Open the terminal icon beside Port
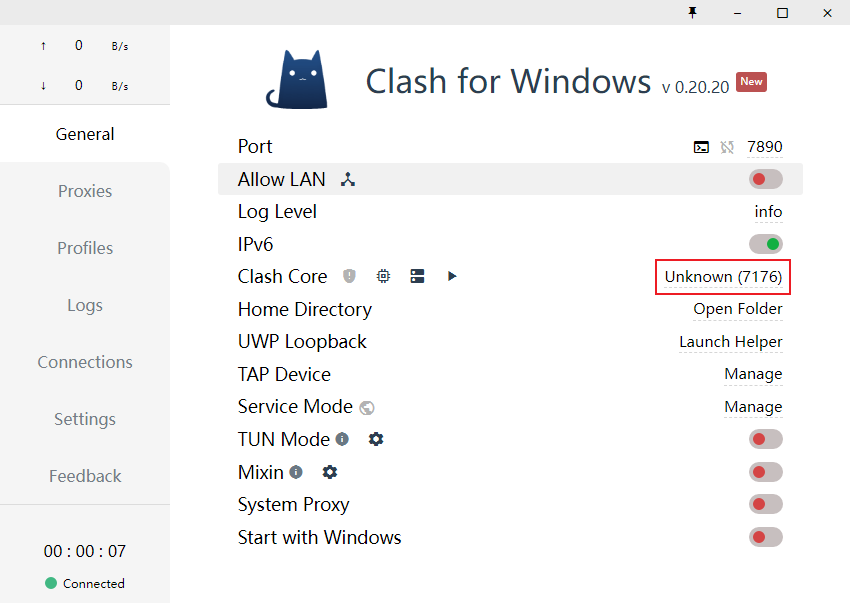850x603 pixels. click(701, 147)
